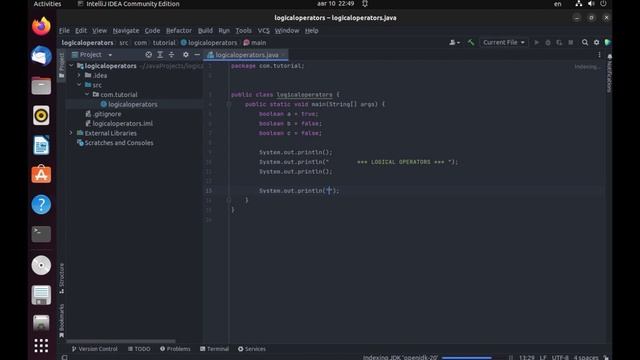This screenshot has height=360, width=640.
Task: Open the File menu
Action: 64,31
